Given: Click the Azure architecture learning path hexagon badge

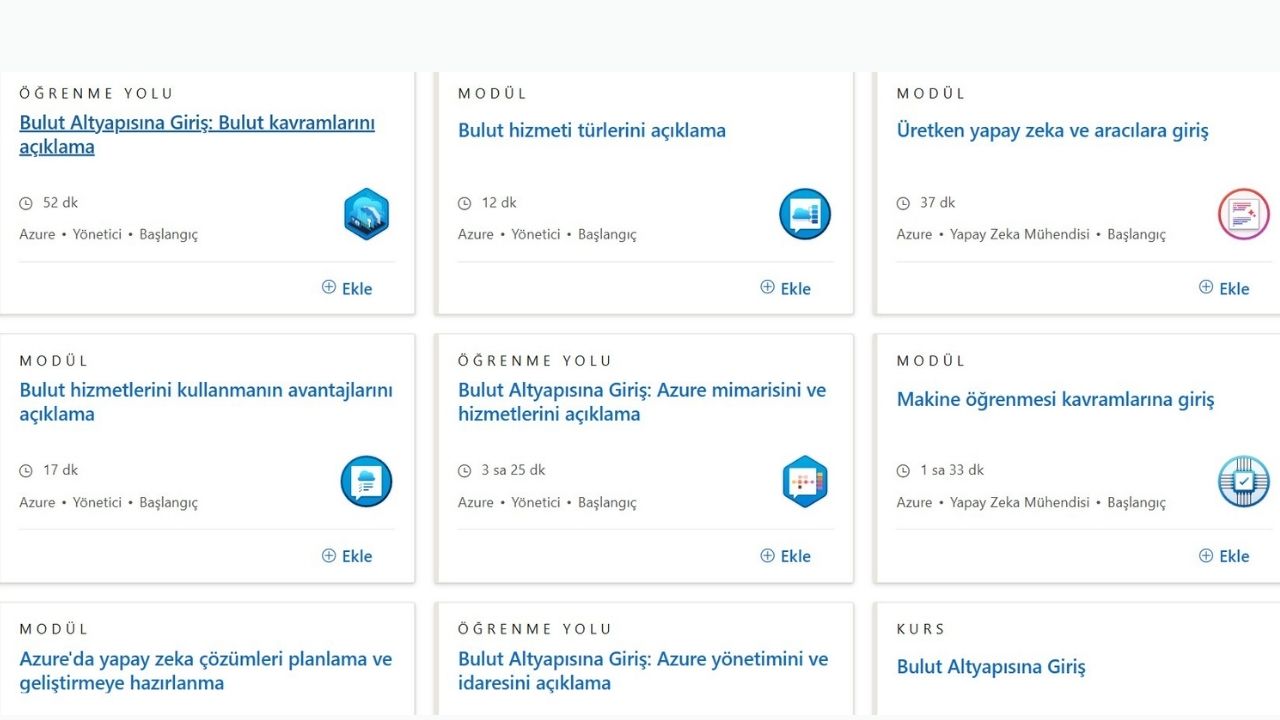Looking at the screenshot, I should [805, 481].
